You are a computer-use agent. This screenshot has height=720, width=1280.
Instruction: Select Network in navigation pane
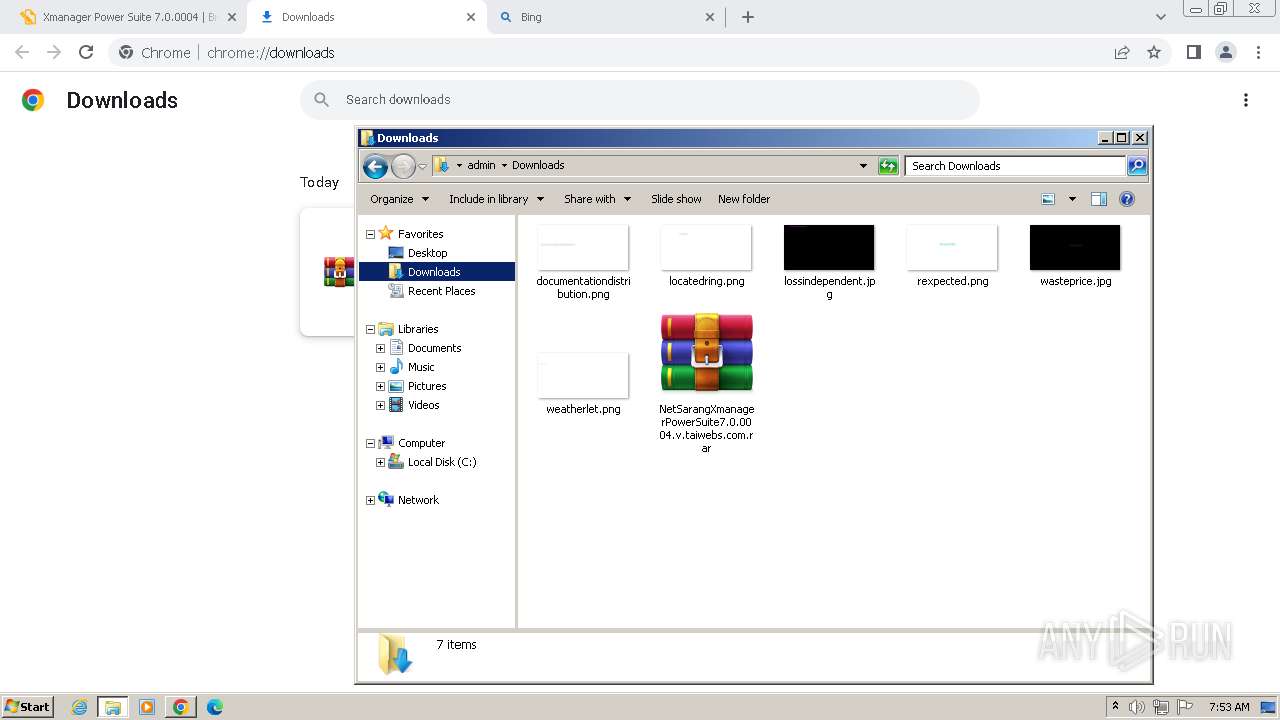point(418,500)
